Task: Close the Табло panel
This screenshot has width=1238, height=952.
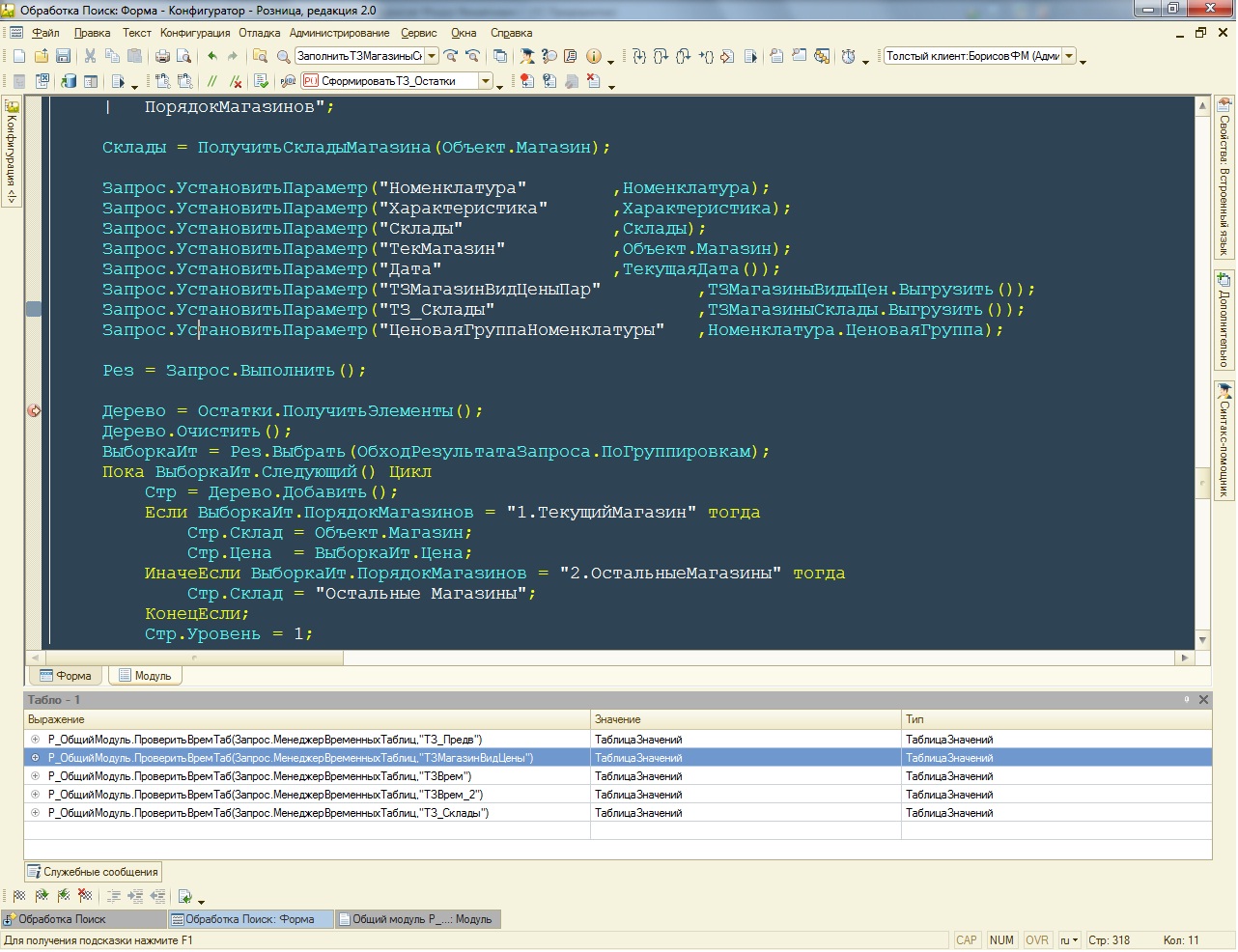Action: click(x=1203, y=700)
